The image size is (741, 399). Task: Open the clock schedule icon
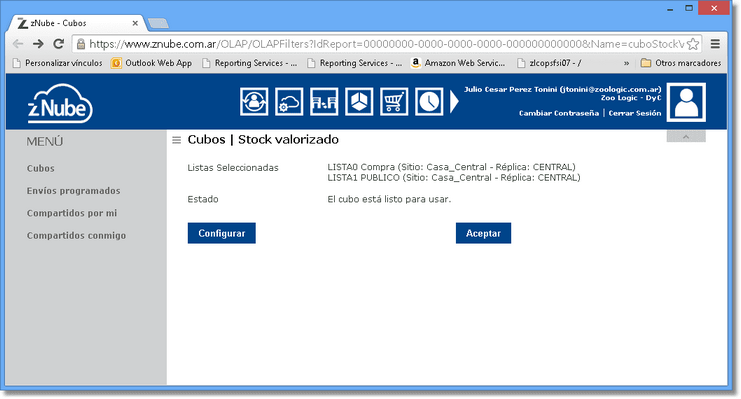[429, 101]
